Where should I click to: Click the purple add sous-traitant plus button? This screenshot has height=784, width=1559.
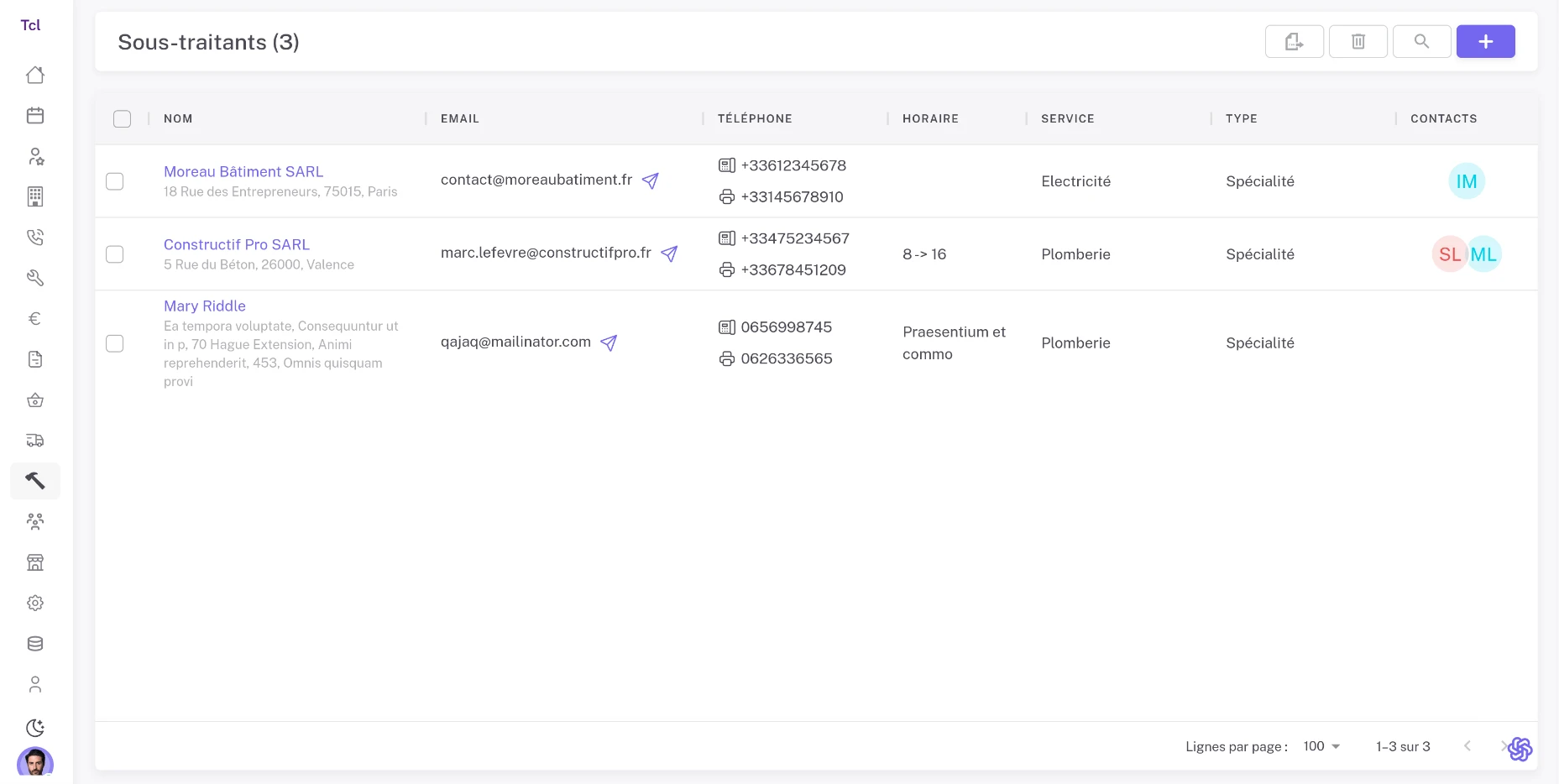[x=1485, y=41]
